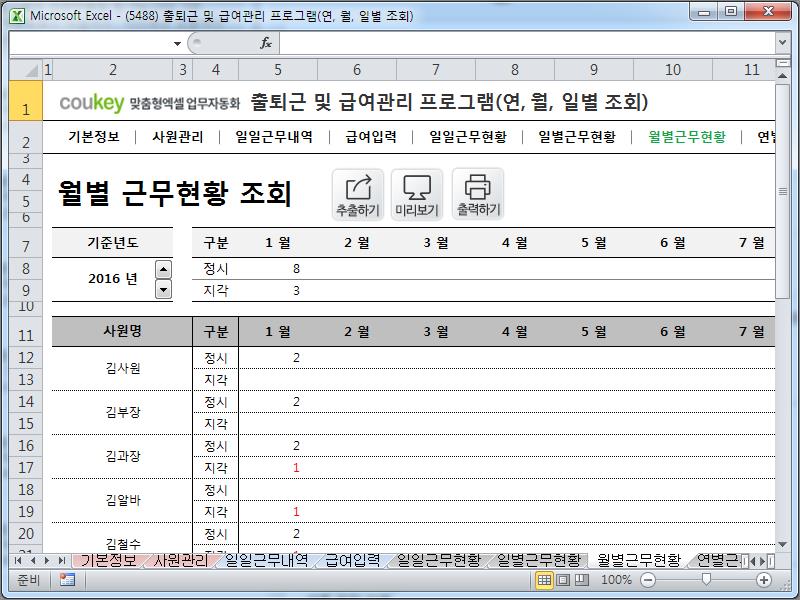Switch to Normal view in status bar
The width and height of the screenshot is (800, 600).
coord(544,580)
